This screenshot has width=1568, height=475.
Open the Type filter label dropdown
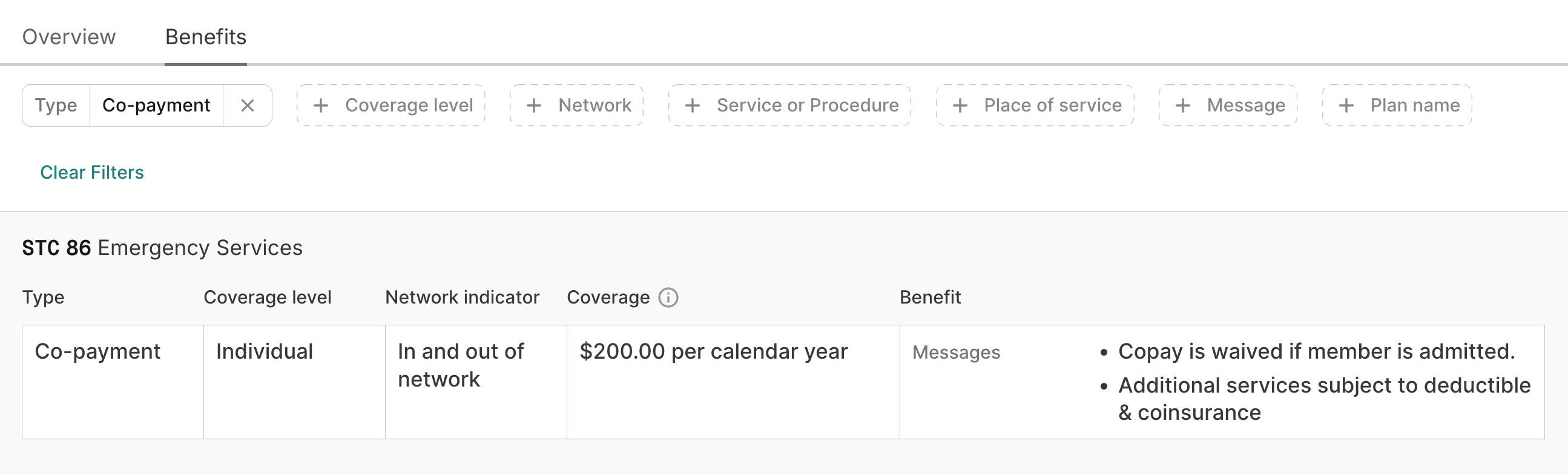click(54, 105)
